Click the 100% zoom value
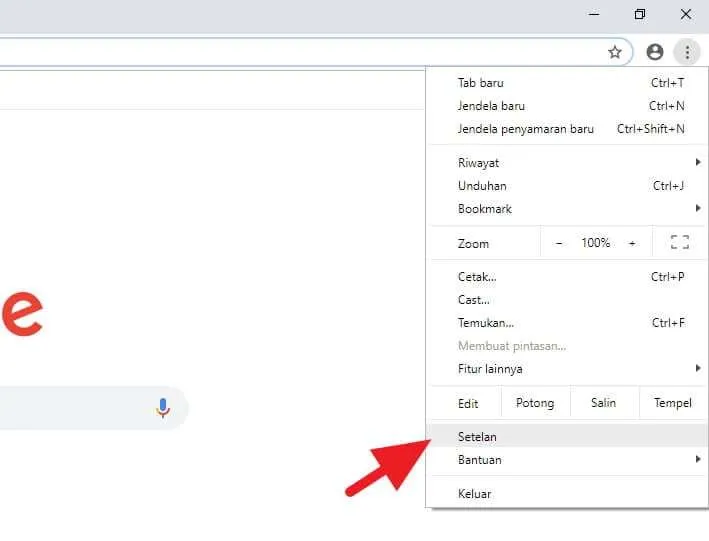 pos(596,243)
